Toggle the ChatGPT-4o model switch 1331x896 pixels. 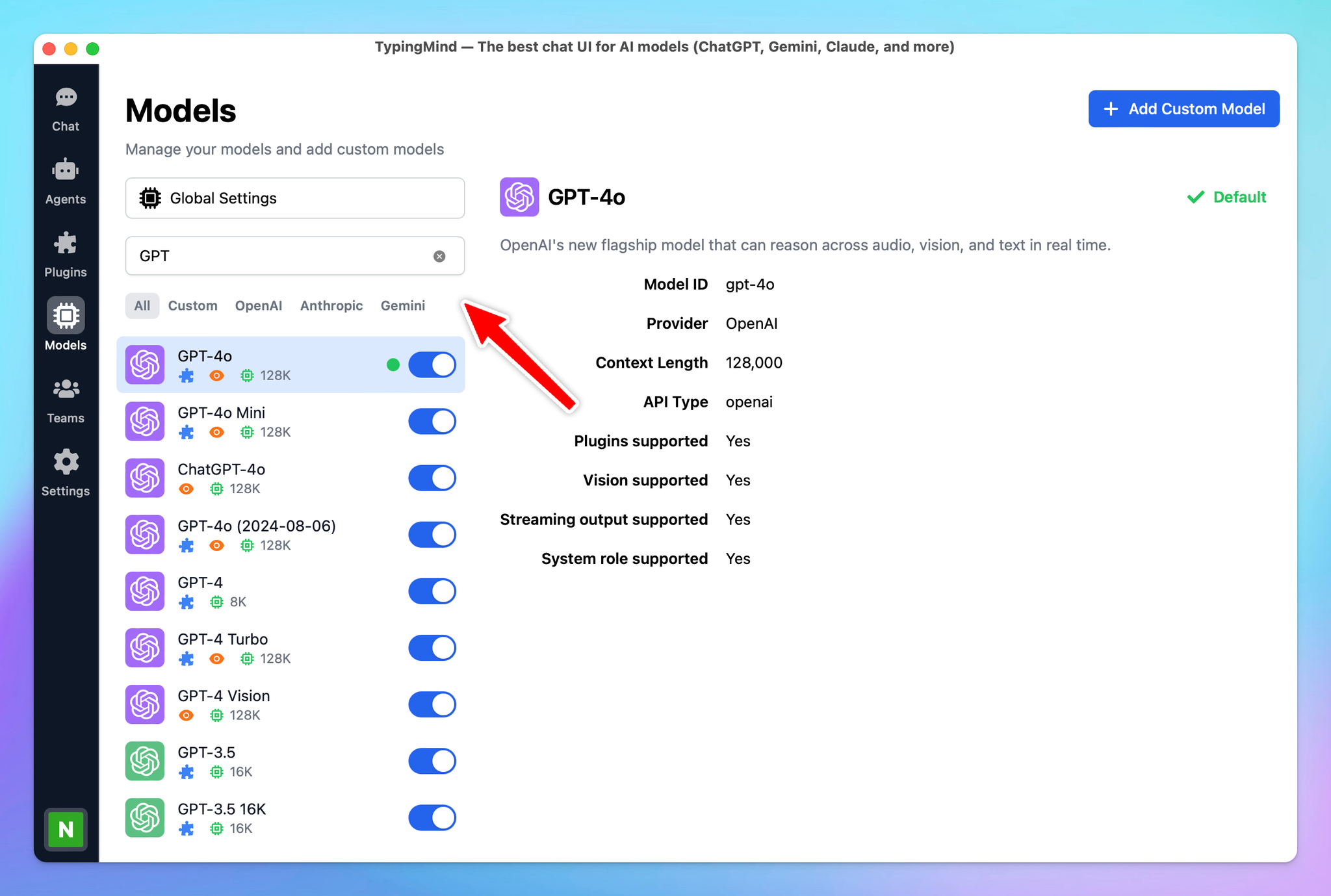[433, 477]
